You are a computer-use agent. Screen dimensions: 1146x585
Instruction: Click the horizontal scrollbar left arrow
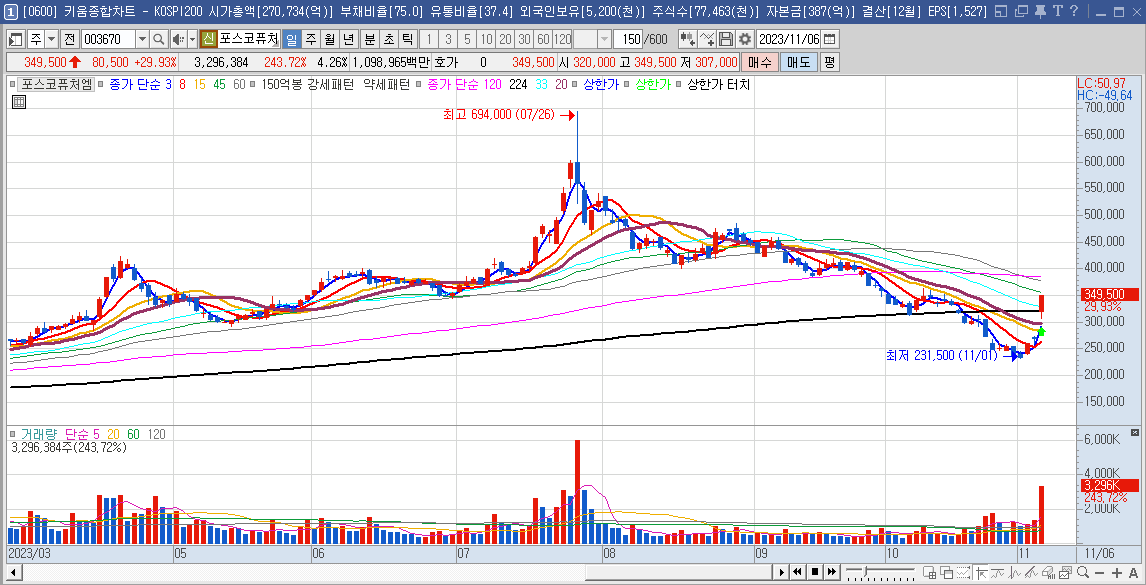[13, 572]
